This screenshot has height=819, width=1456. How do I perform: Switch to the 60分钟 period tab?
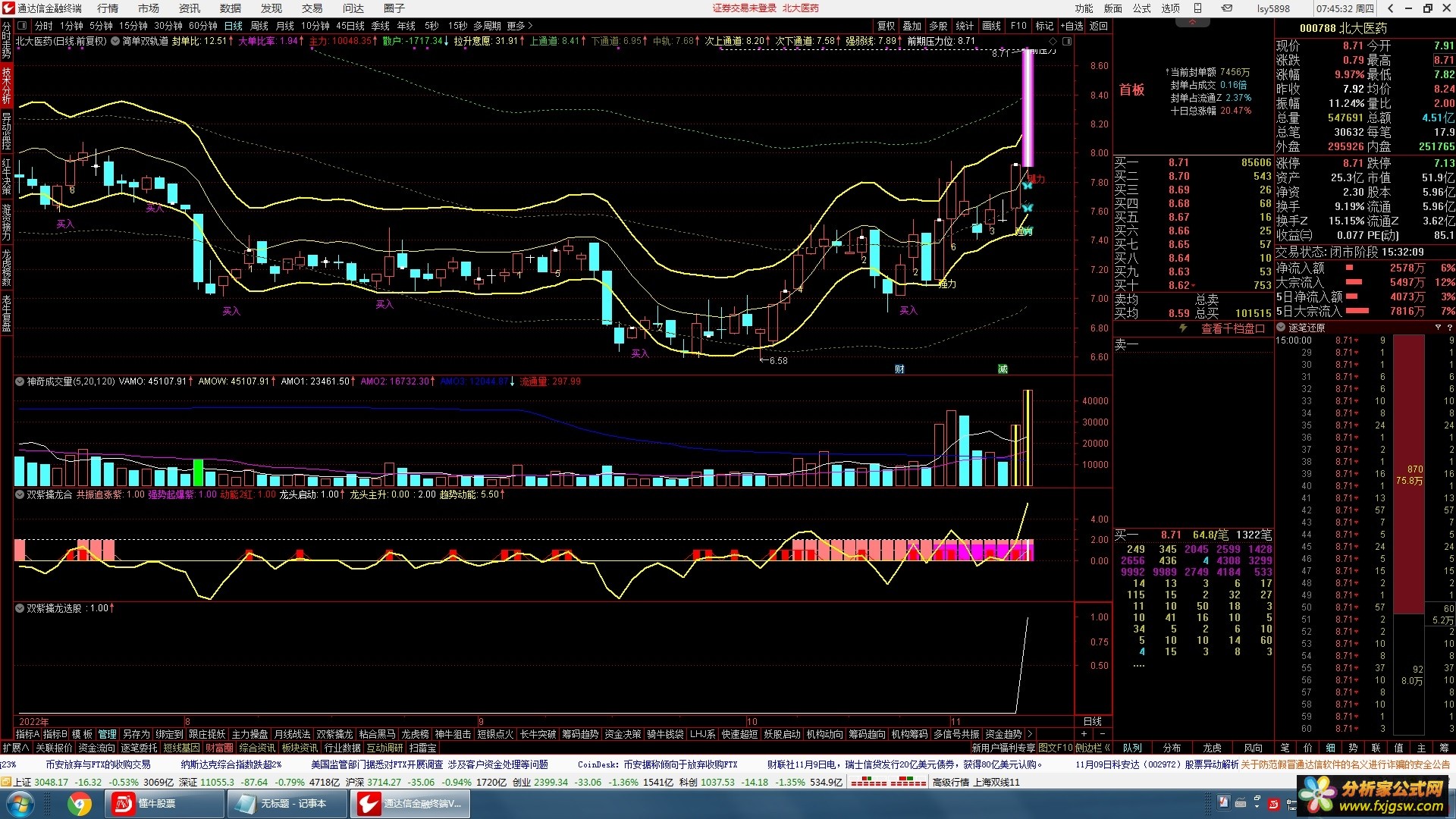(202, 26)
